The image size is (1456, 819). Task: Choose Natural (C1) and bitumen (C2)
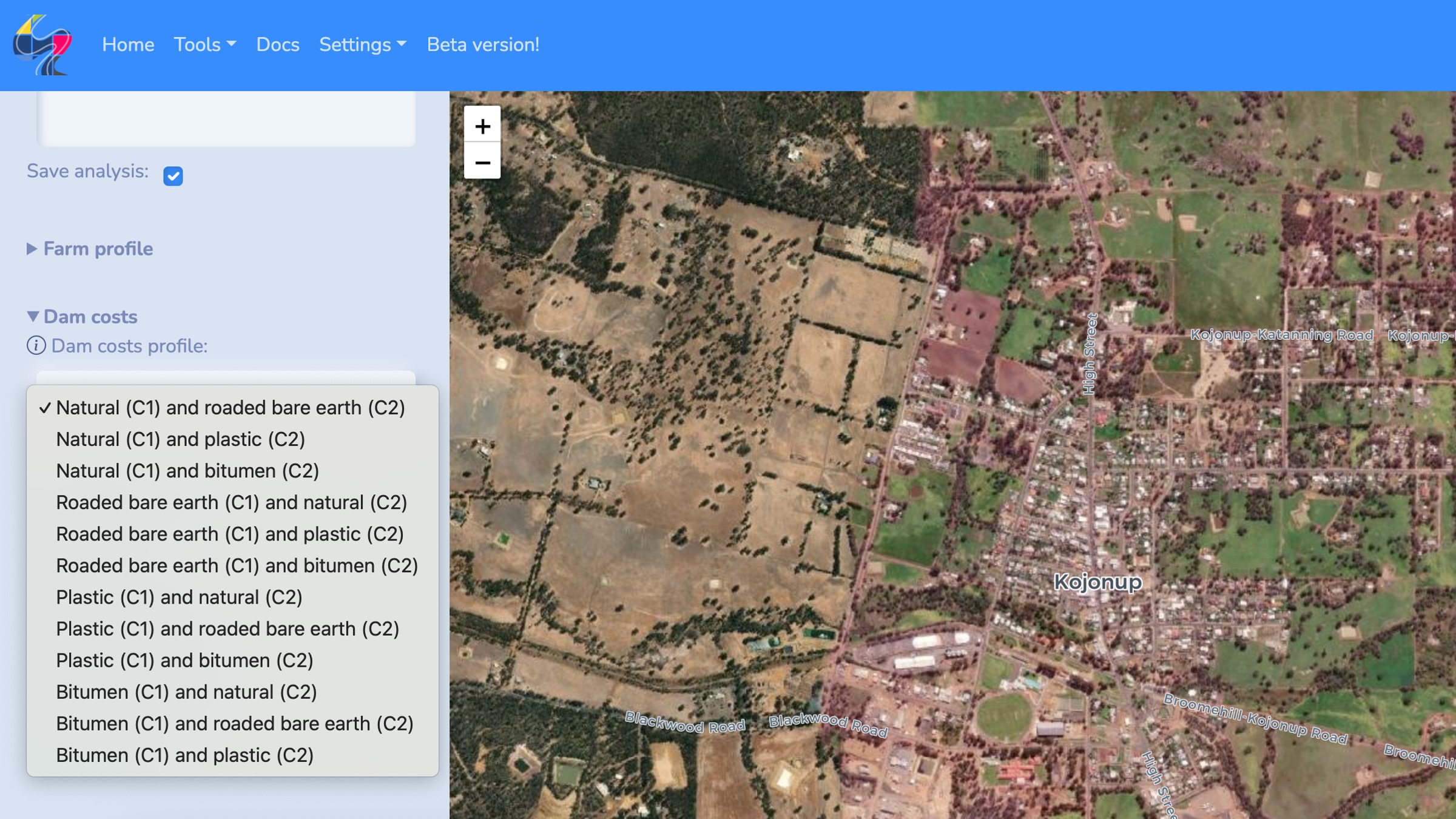pos(232,471)
